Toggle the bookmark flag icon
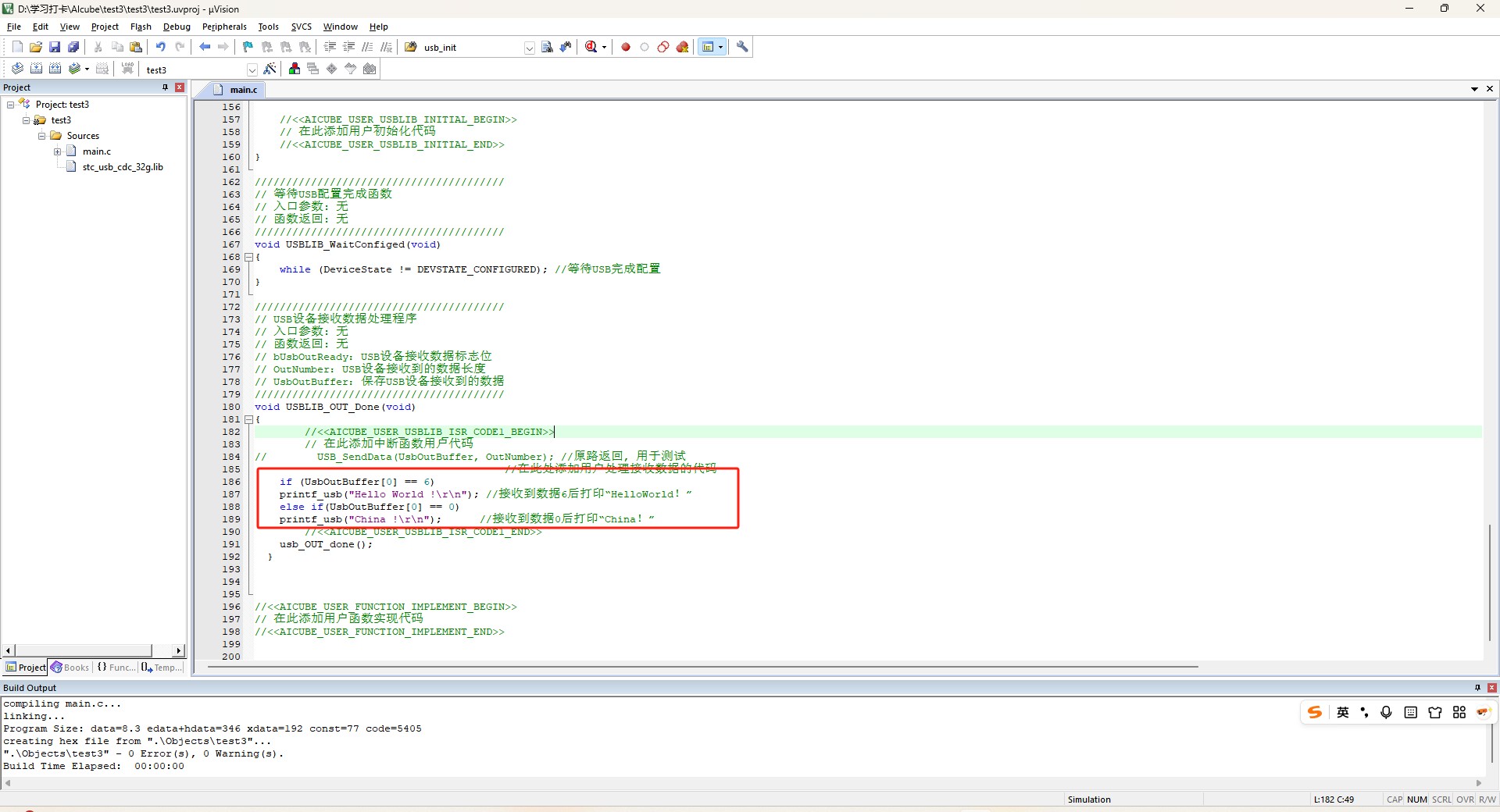 248,47
